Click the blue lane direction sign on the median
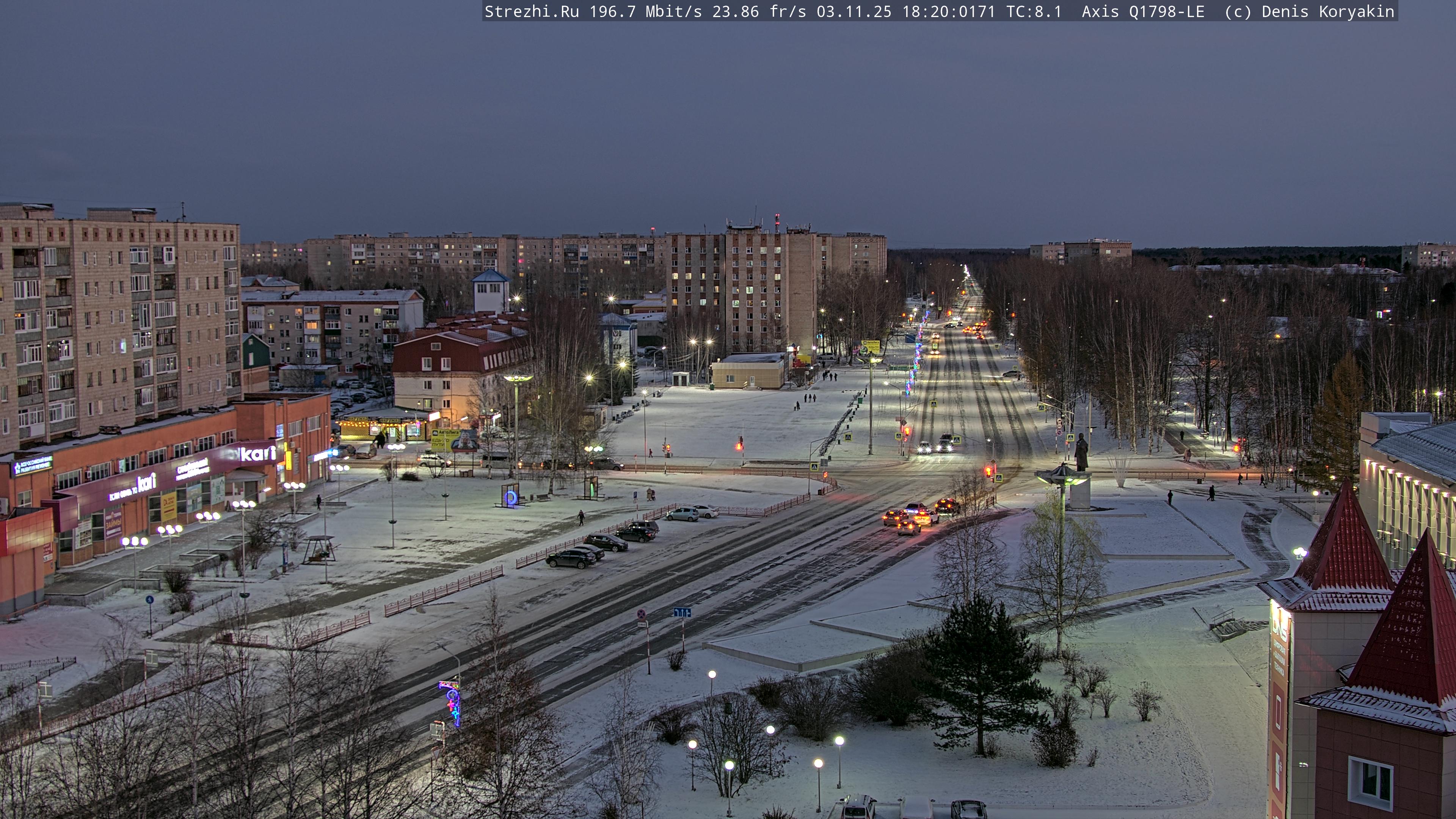The width and height of the screenshot is (1456, 819). coord(682,613)
